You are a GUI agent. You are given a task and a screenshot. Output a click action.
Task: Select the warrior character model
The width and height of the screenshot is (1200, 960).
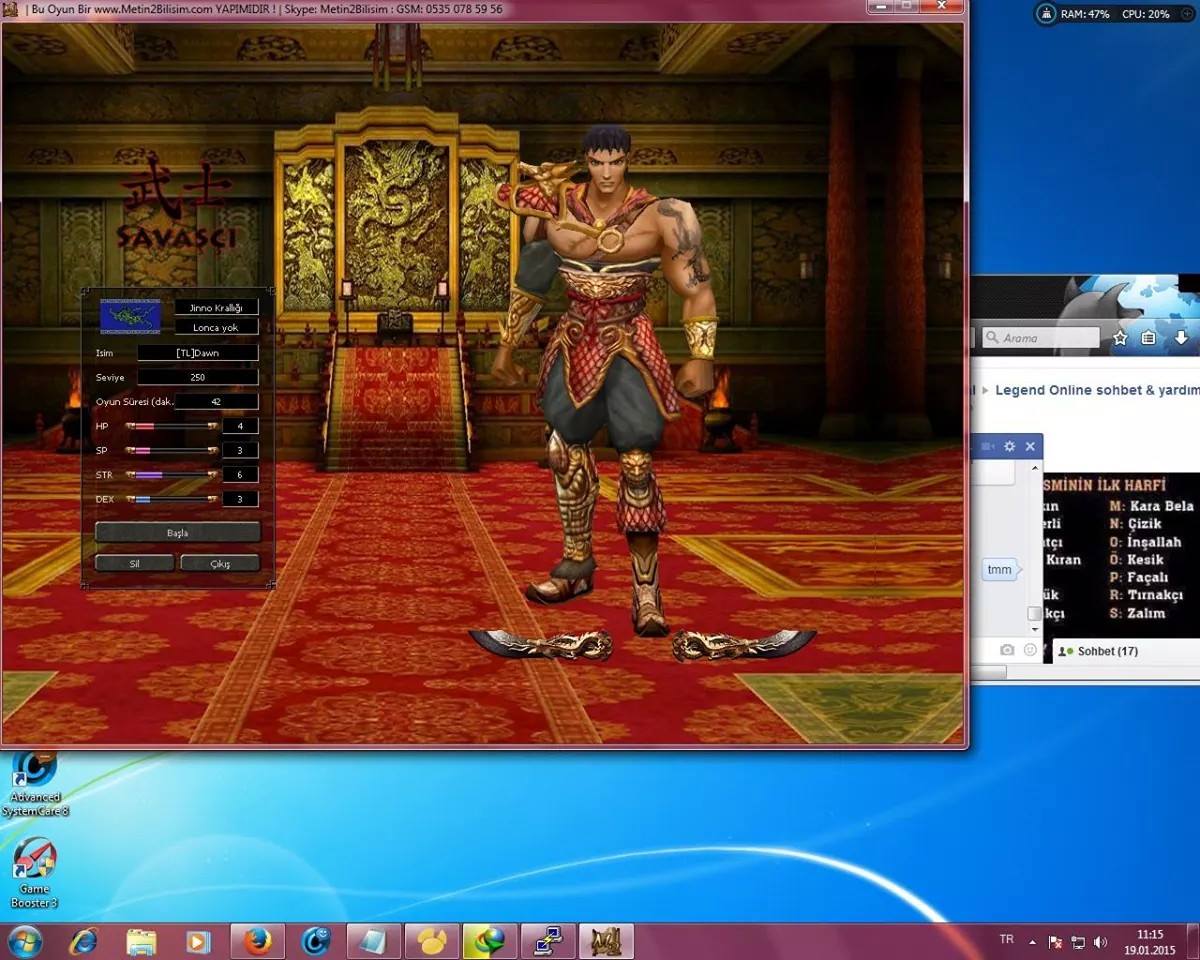coord(610,380)
